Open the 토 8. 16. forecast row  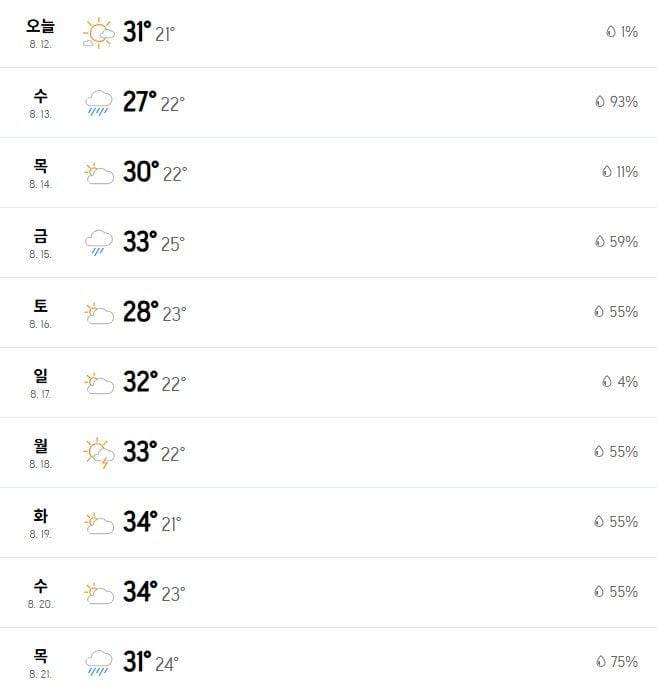(328, 312)
